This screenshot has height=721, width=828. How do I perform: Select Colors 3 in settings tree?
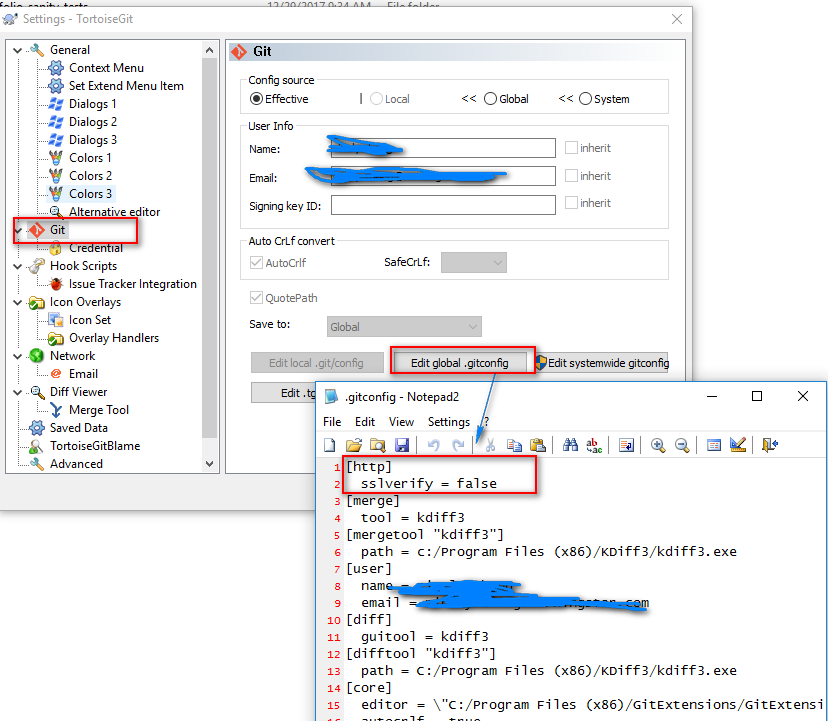tap(90, 194)
